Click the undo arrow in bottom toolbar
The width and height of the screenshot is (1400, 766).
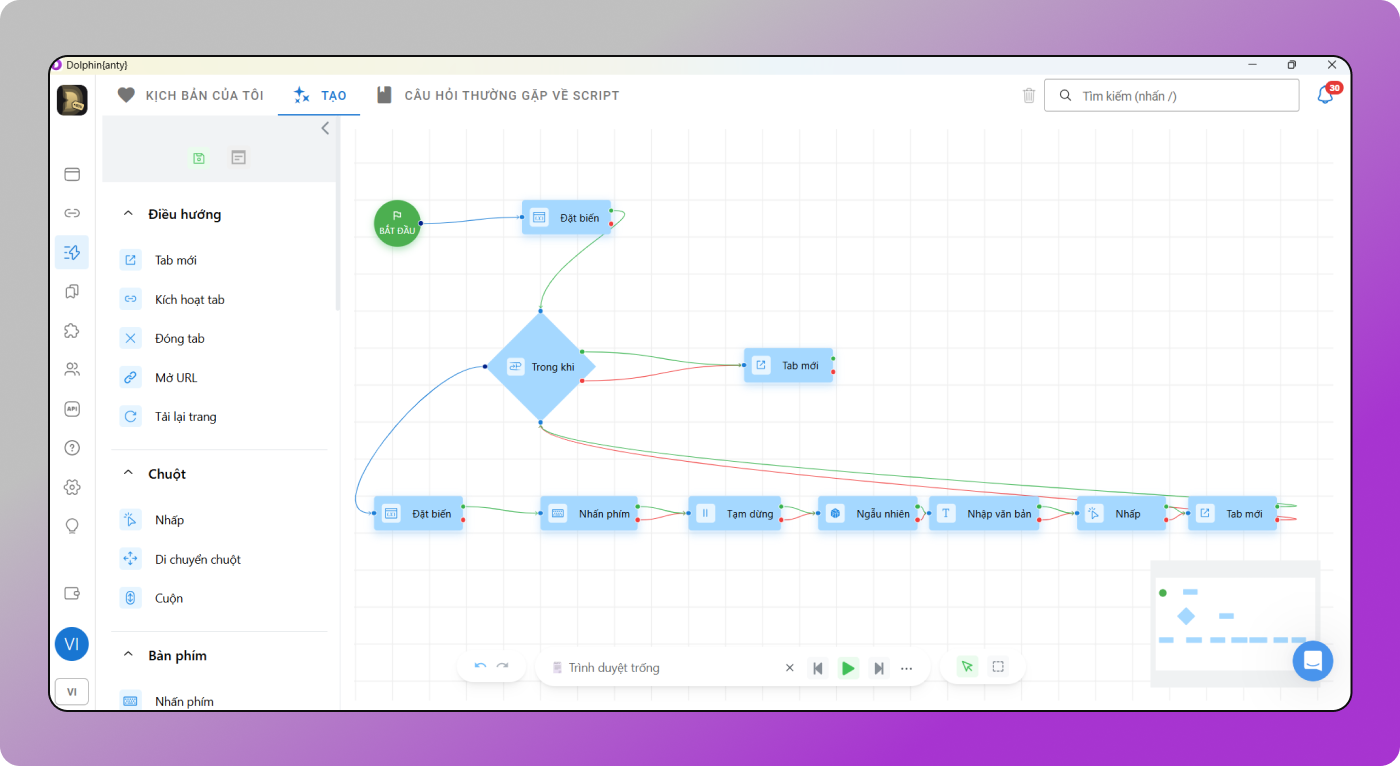(480, 667)
